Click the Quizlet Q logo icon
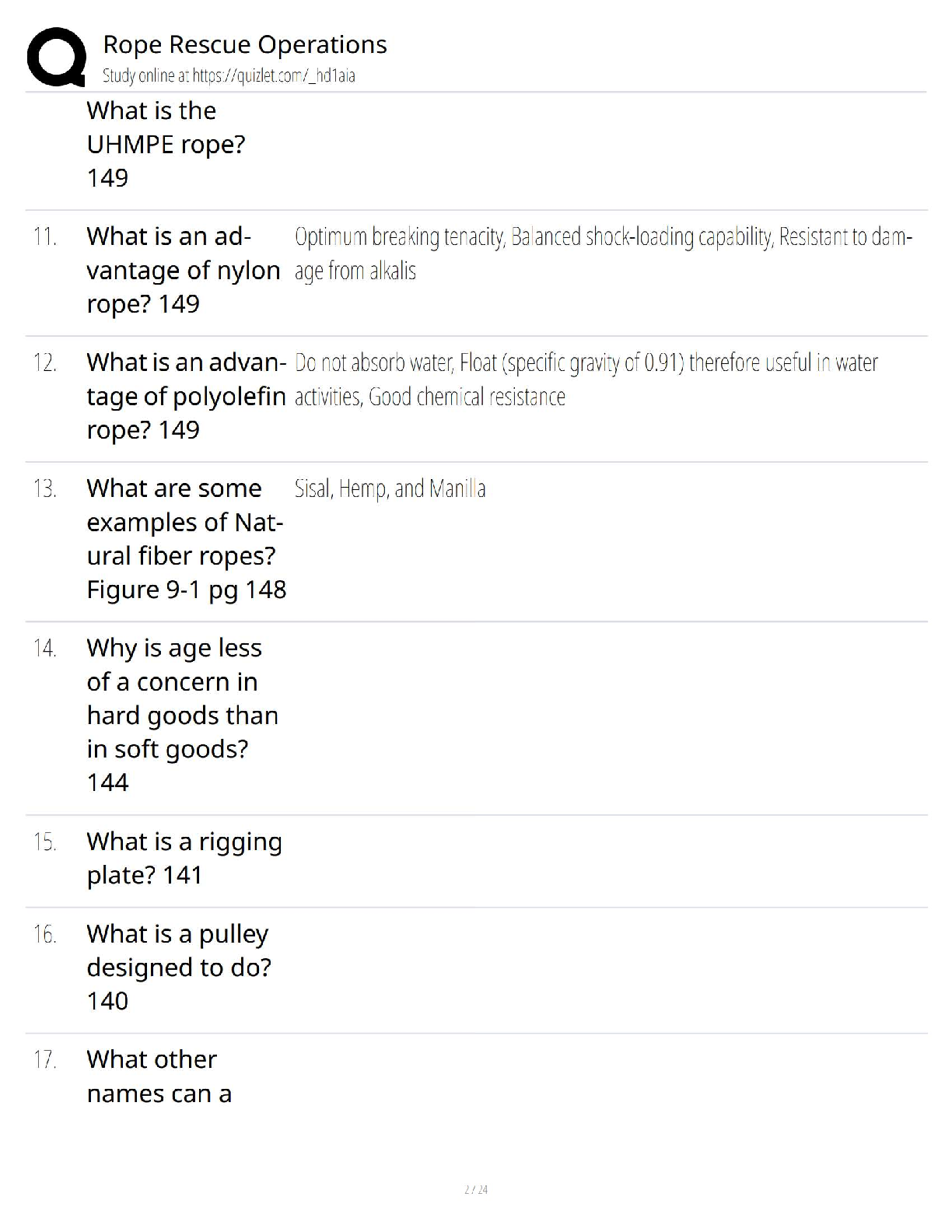952x1232 pixels. 56,57
